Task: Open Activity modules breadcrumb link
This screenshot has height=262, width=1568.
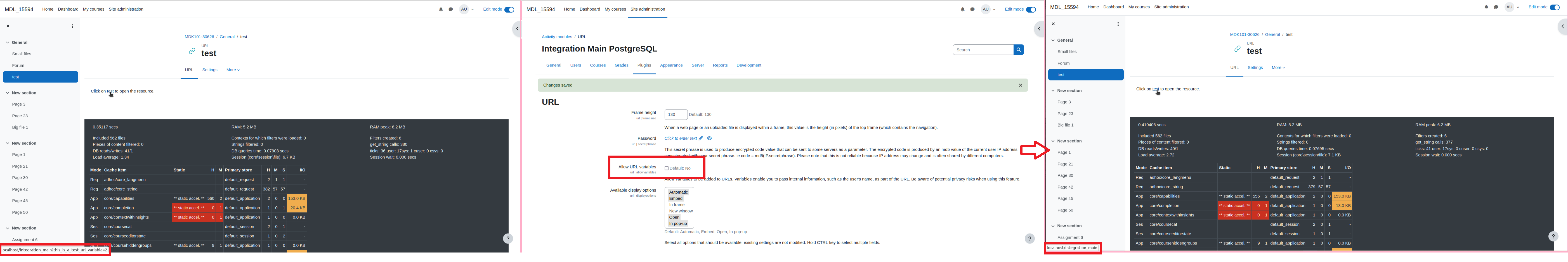Action: click(x=557, y=37)
